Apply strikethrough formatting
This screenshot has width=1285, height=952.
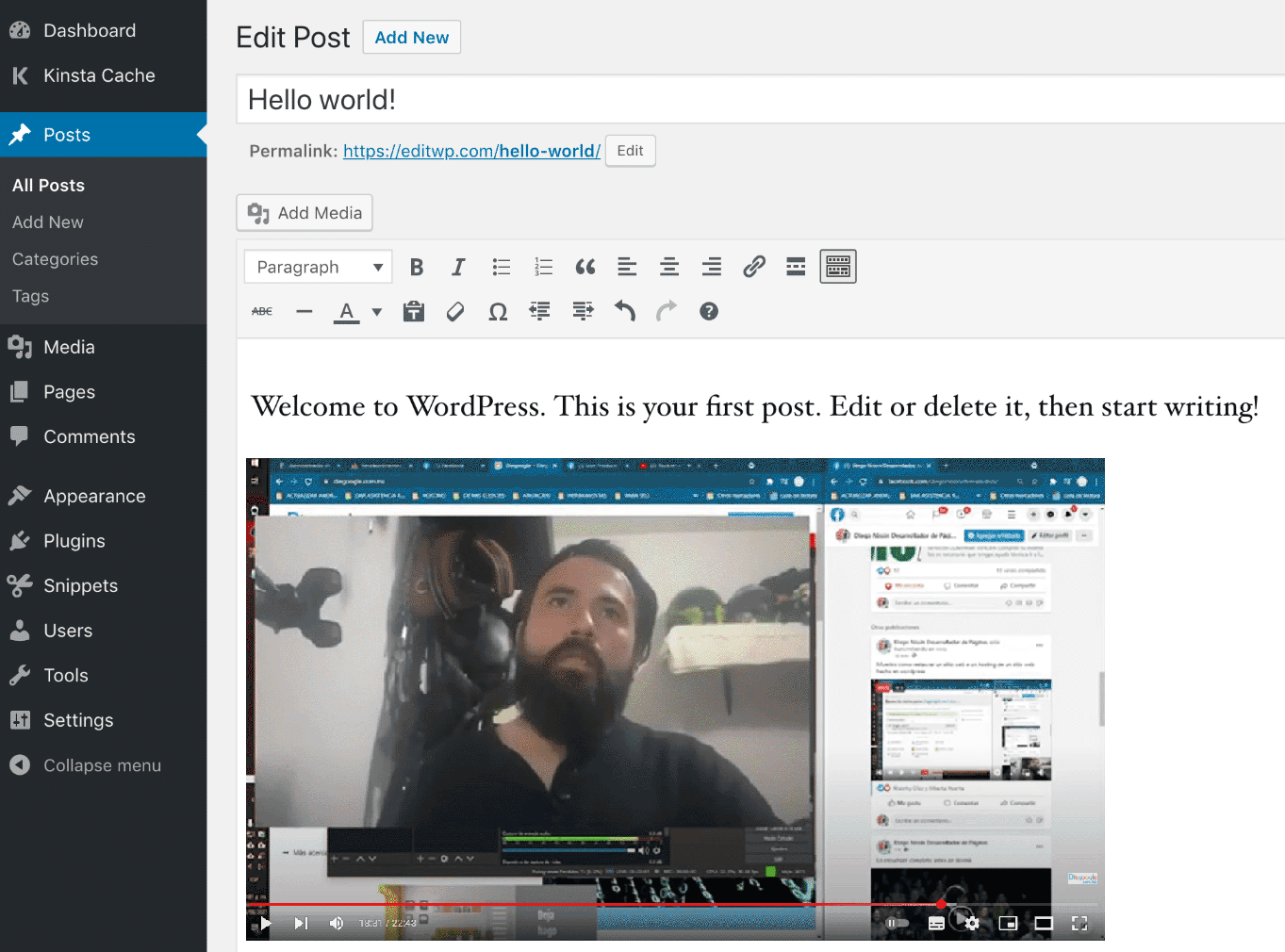[262, 311]
